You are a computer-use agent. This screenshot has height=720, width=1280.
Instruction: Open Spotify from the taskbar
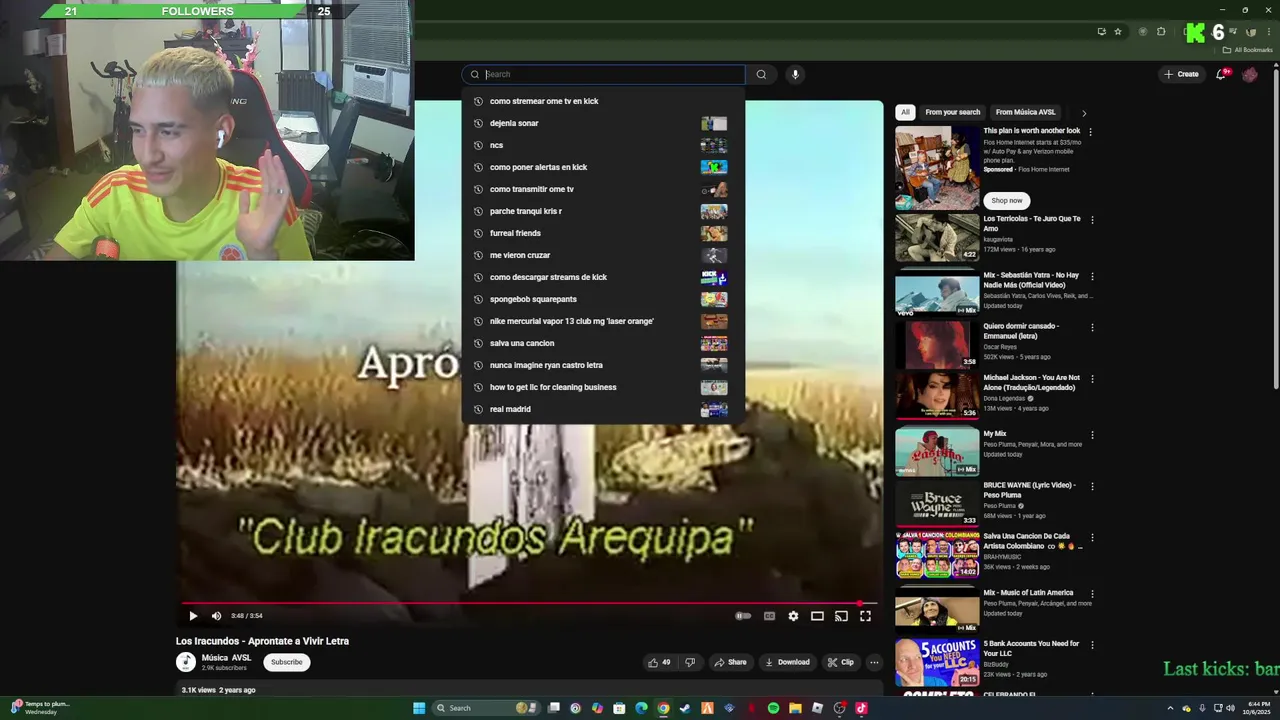(773, 708)
